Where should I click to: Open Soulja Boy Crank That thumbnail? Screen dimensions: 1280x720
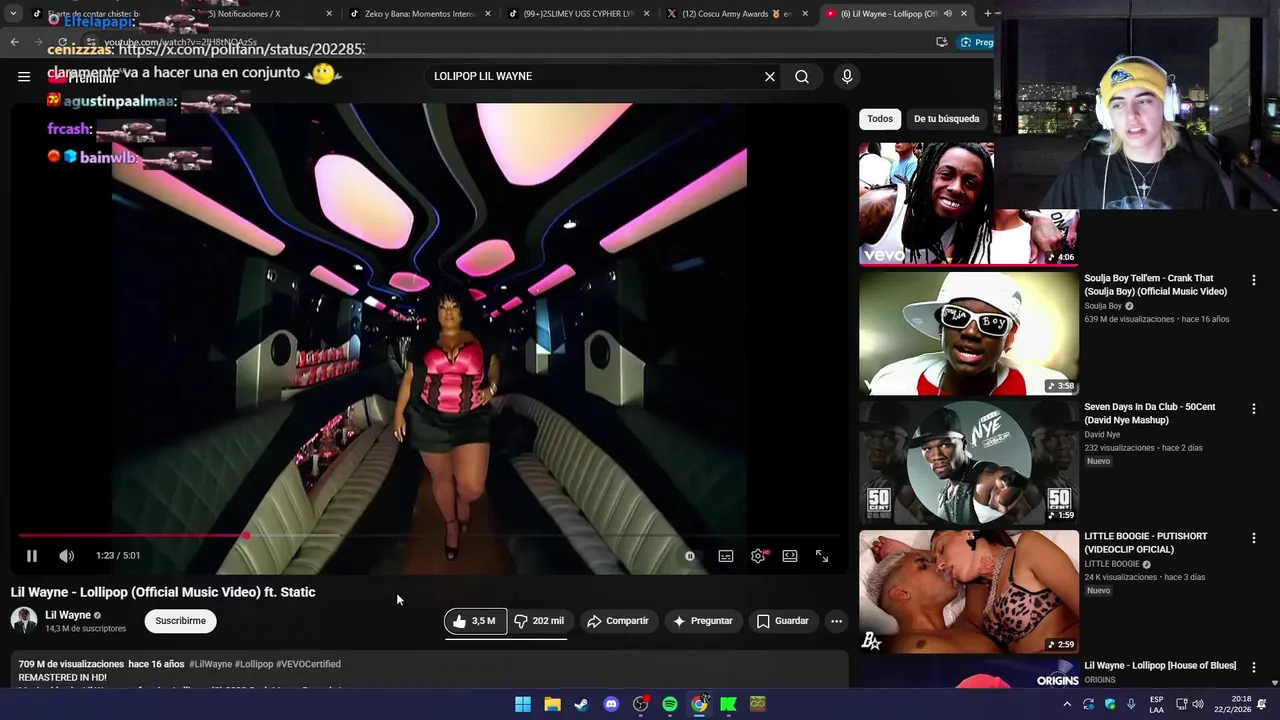pos(969,333)
